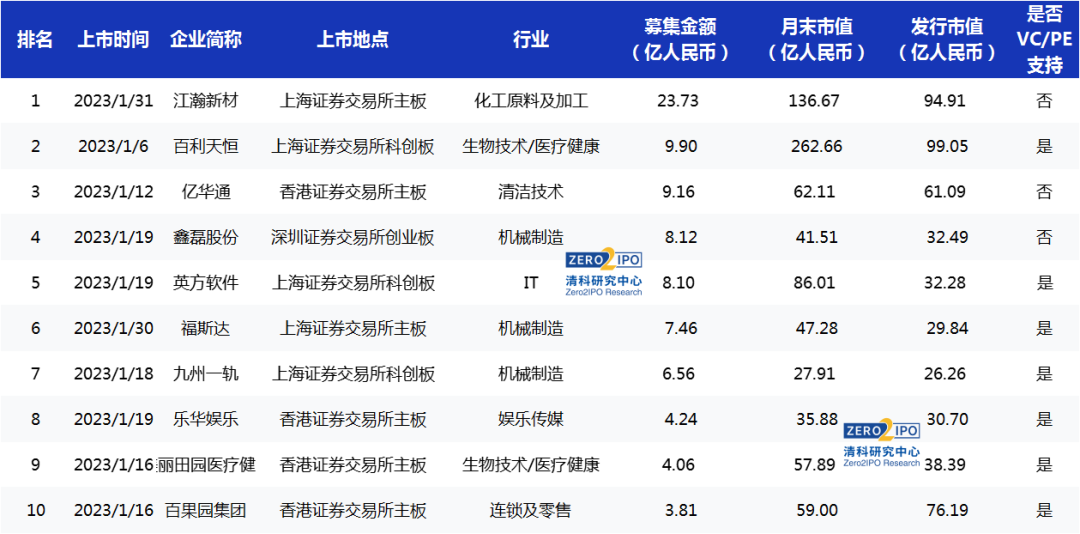Click listing date 2023/1/6

pos(112,147)
